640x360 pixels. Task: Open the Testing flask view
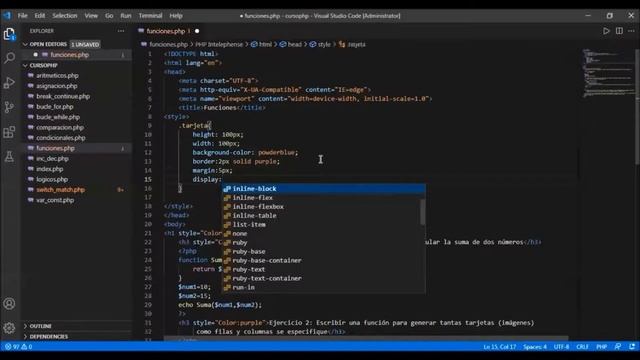click(9, 156)
